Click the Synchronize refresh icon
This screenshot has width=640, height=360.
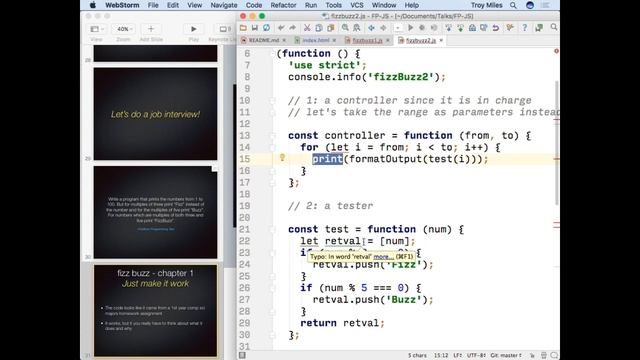point(267,28)
